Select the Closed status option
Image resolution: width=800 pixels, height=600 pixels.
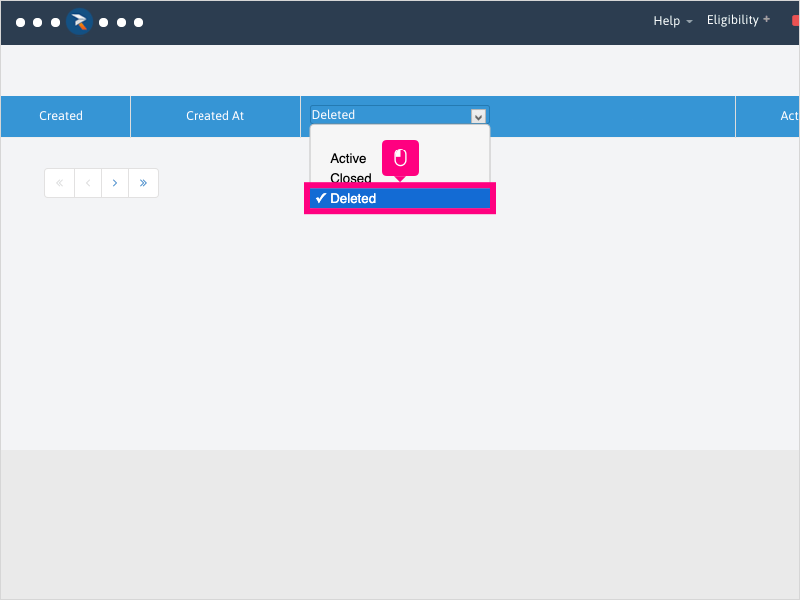[351, 178]
